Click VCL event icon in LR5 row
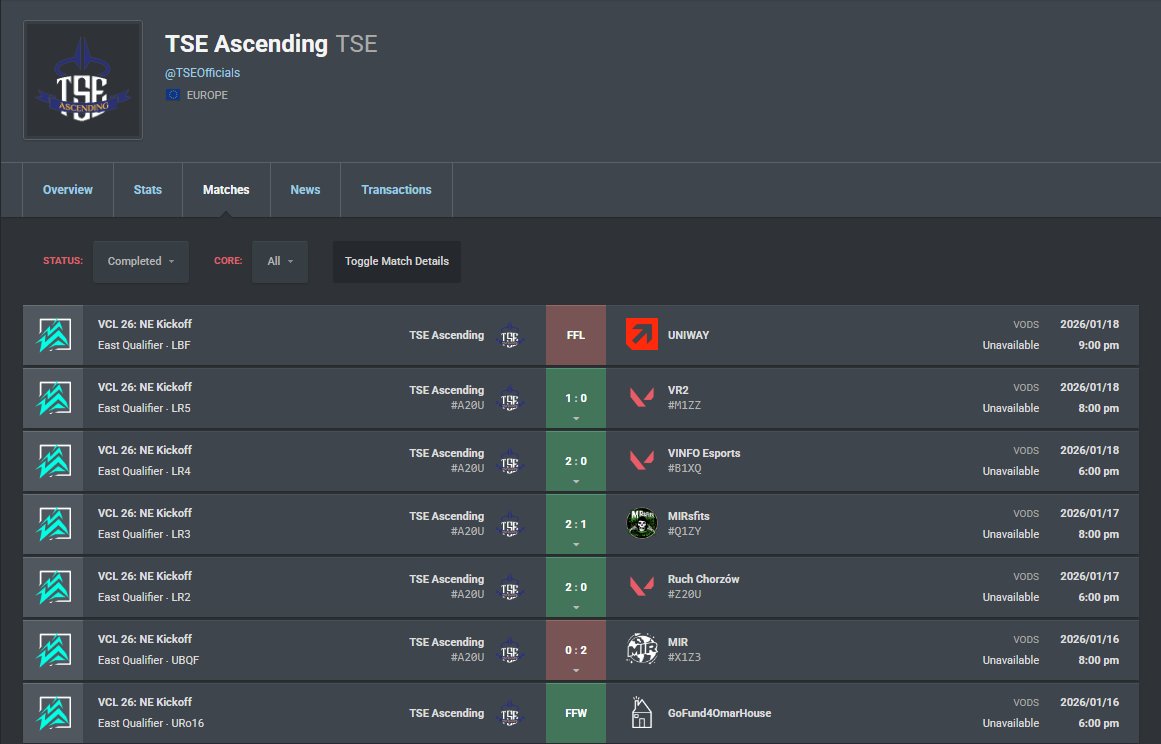 54,398
